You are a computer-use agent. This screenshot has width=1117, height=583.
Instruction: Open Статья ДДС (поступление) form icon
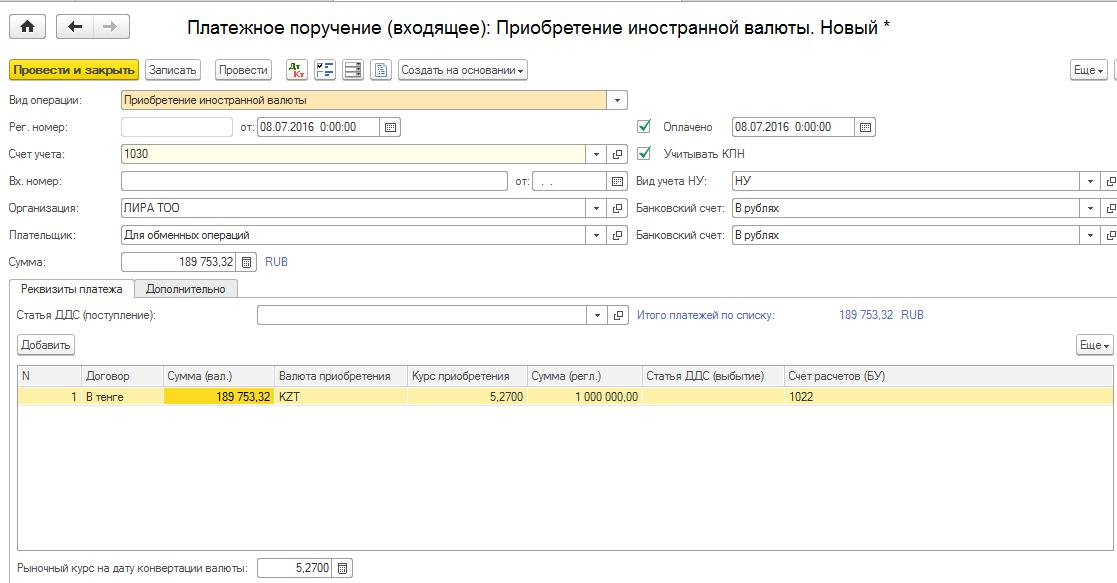[618, 315]
